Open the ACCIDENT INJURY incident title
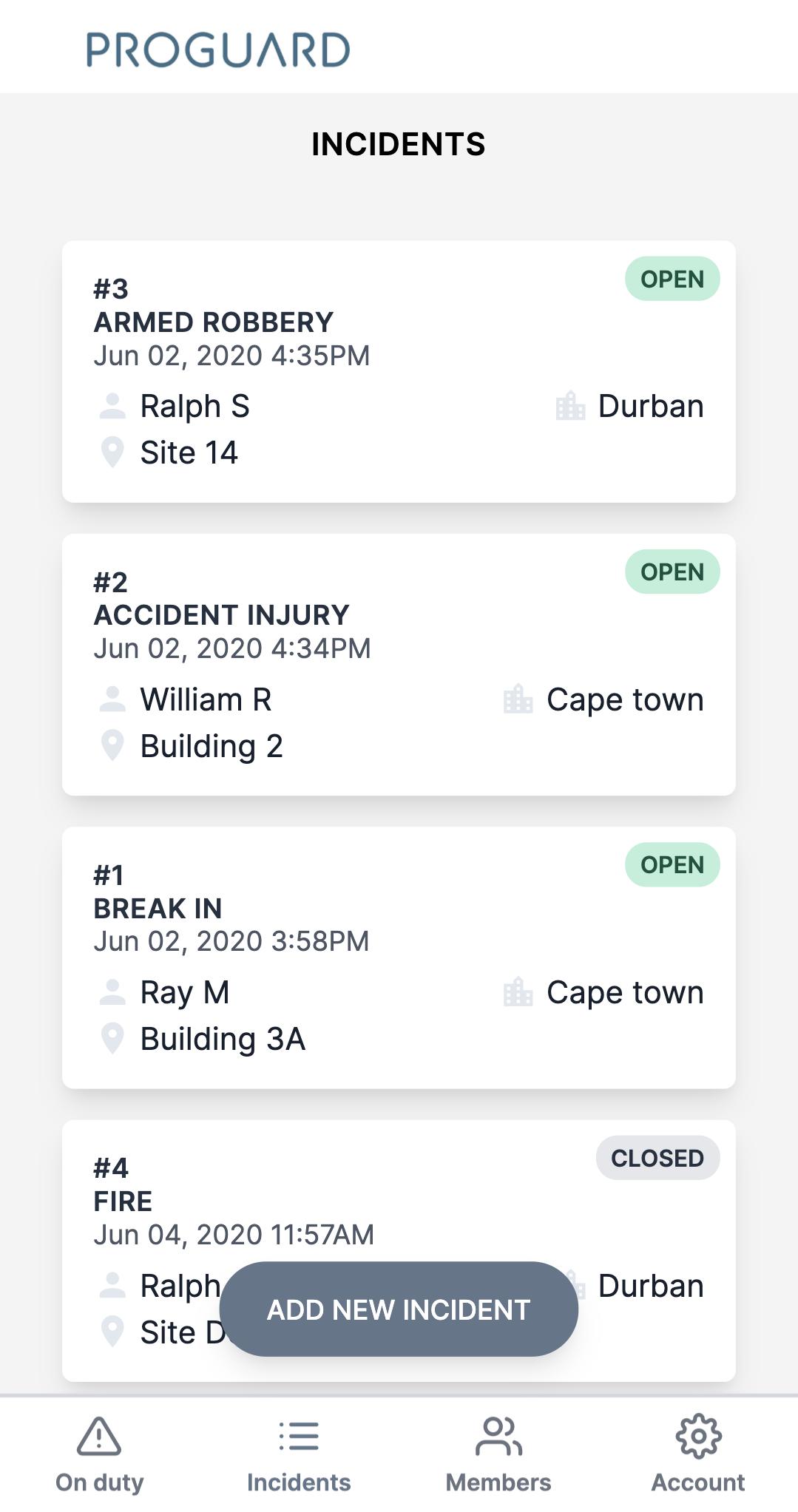 (221, 615)
